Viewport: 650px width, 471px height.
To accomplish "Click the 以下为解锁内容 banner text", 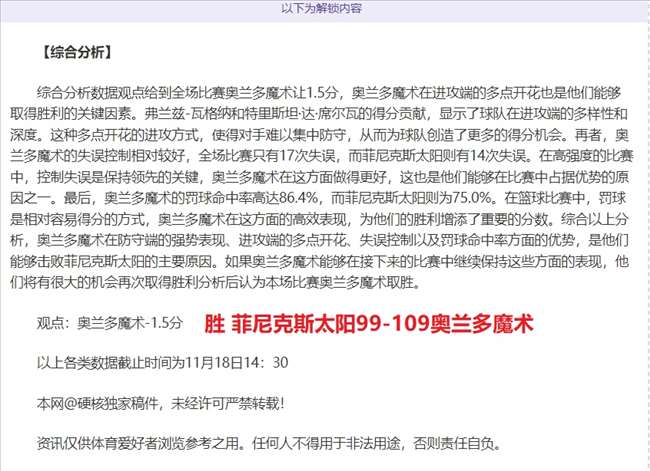I will [x=321, y=8].
